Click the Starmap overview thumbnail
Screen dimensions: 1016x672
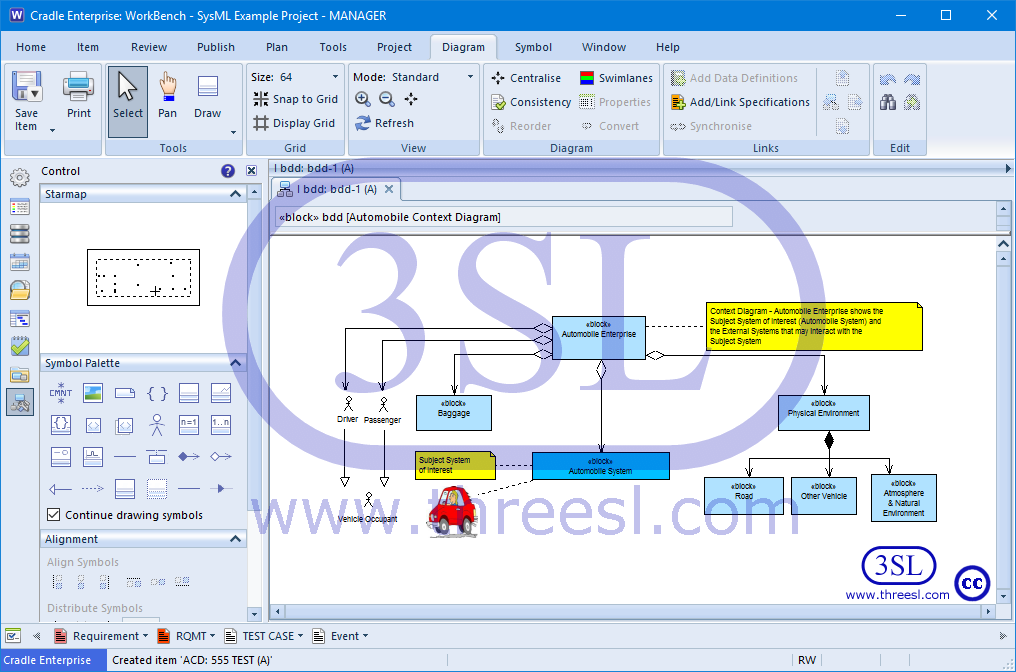143,277
